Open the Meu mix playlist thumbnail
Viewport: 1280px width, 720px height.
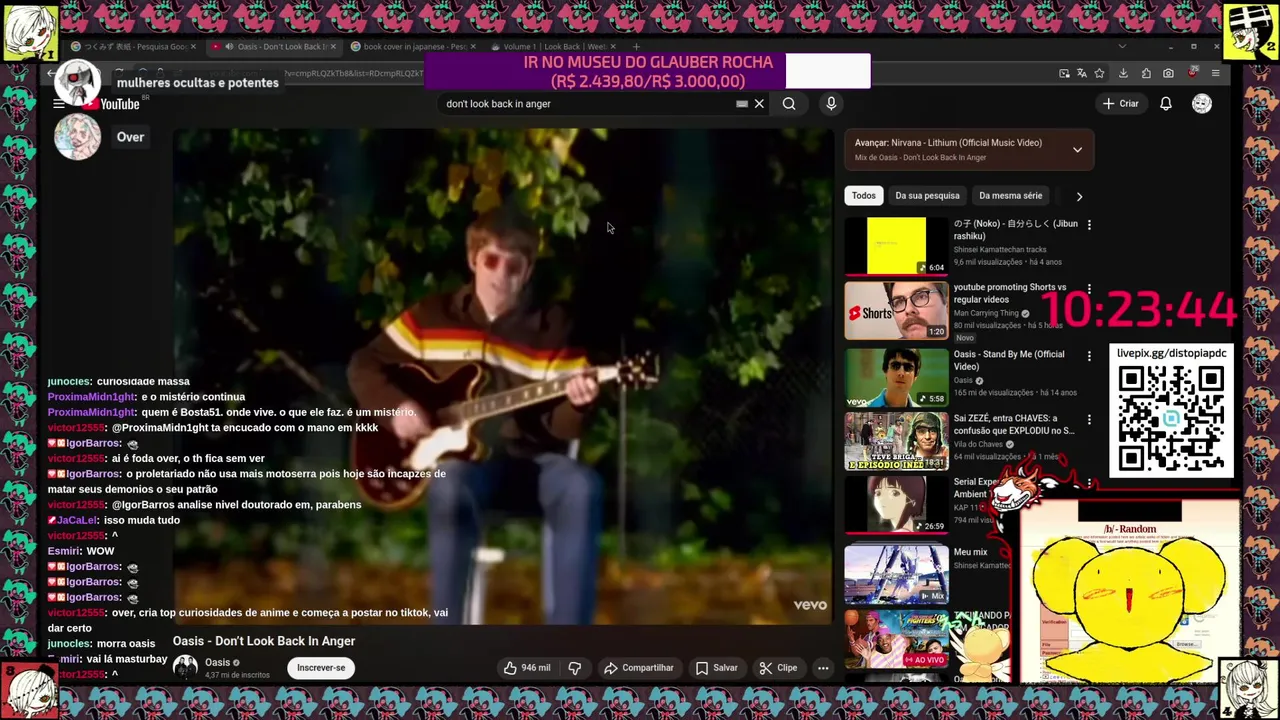[896, 573]
